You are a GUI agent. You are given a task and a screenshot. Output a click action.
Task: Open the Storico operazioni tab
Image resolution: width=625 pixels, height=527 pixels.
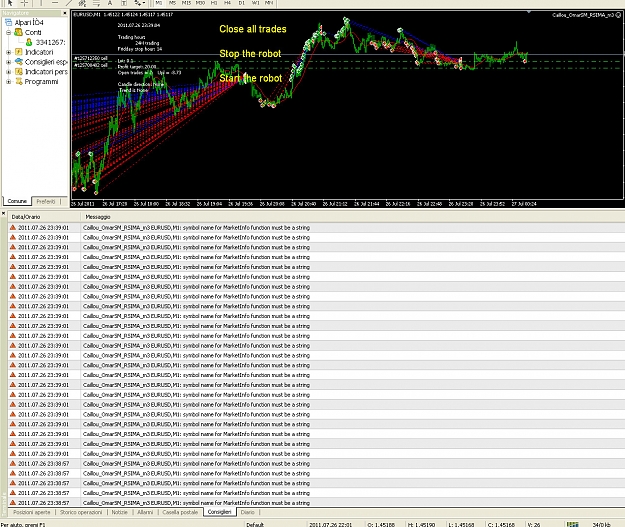(x=81, y=512)
